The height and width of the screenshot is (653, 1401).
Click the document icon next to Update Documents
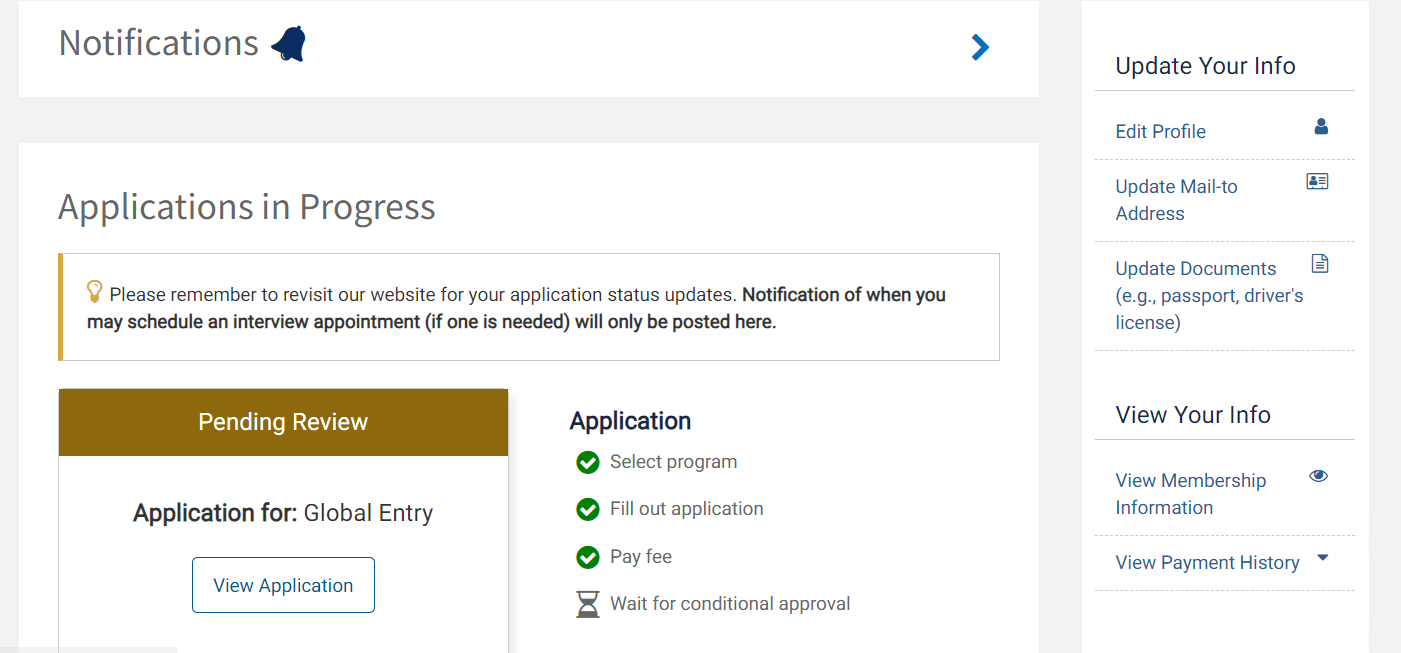1320,262
